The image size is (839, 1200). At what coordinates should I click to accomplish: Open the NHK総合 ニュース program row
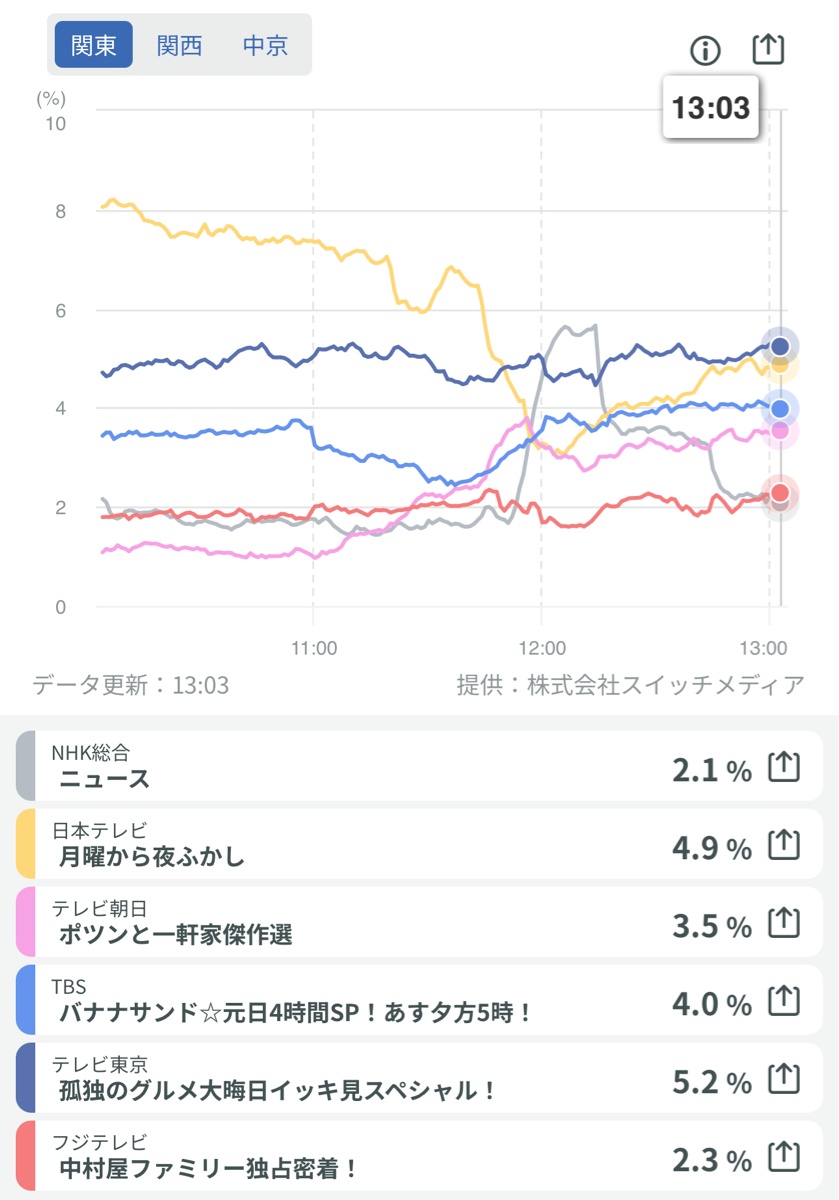tap(350, 766)
